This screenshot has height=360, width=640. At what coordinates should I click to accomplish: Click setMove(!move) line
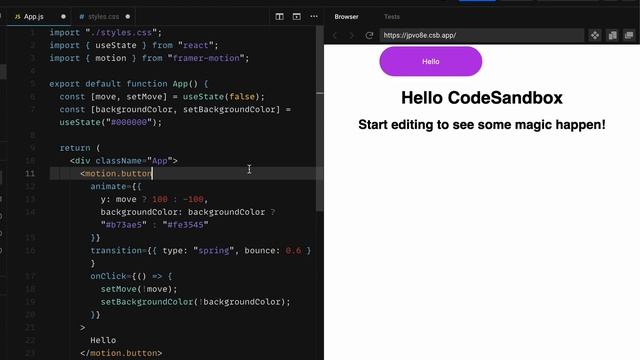(x=139, y=289)
